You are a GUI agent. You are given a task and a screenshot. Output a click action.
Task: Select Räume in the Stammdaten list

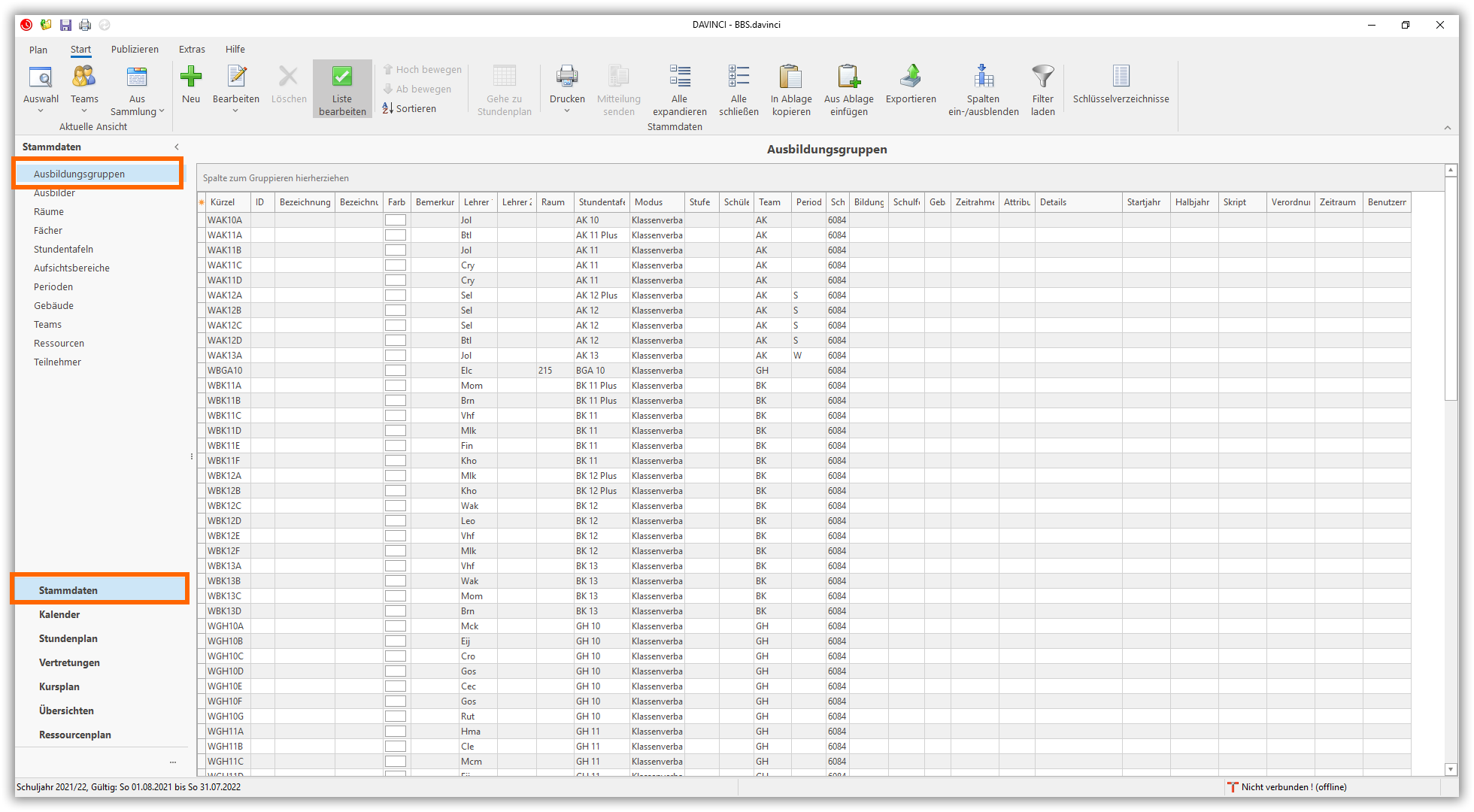49,212
